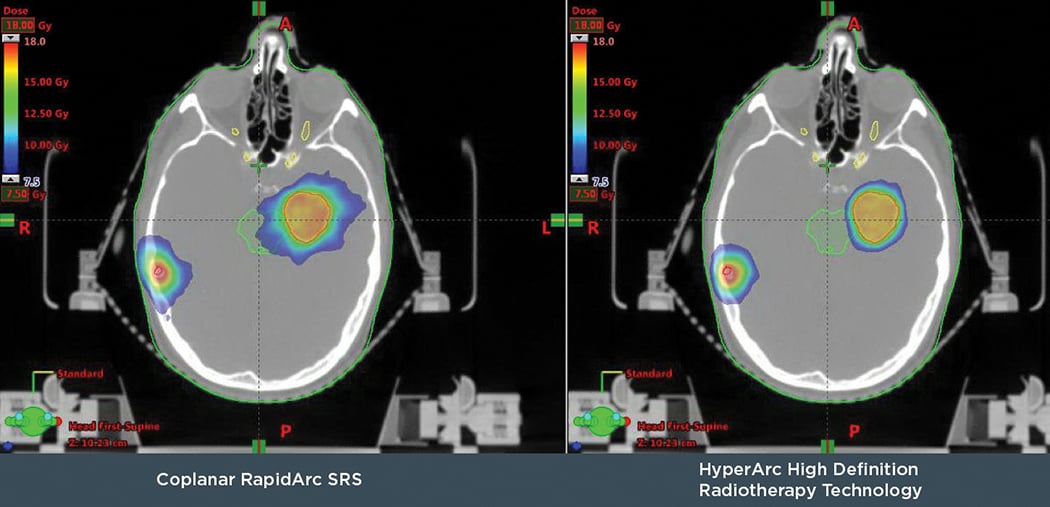This screenshot has height=507, width=1050.
Task: Click the 12.50 Gy scale label in the Coplanar RapidArc view
Action: [x=47, y=114]
